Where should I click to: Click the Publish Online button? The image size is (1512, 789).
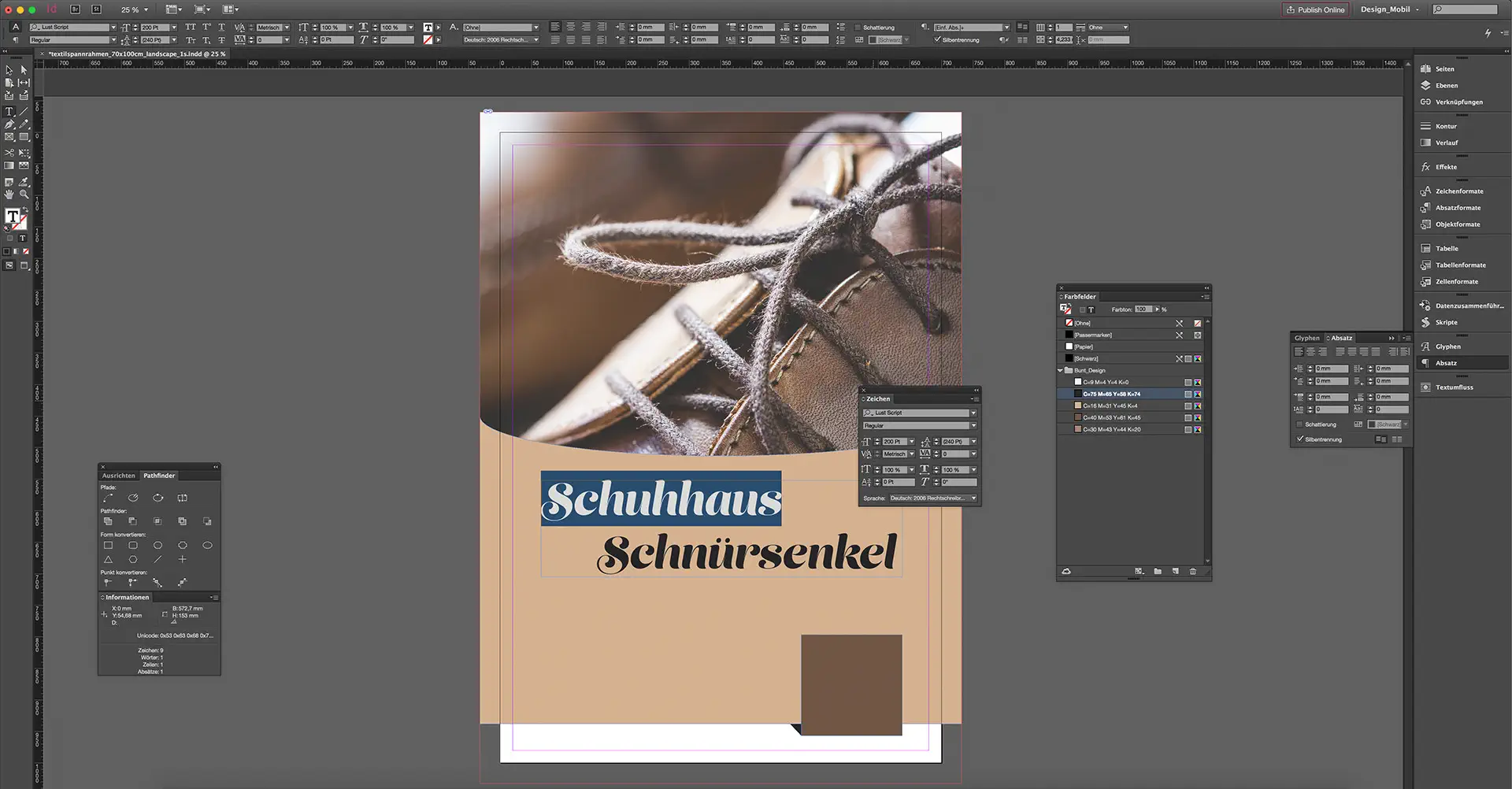pos(1315,9)
